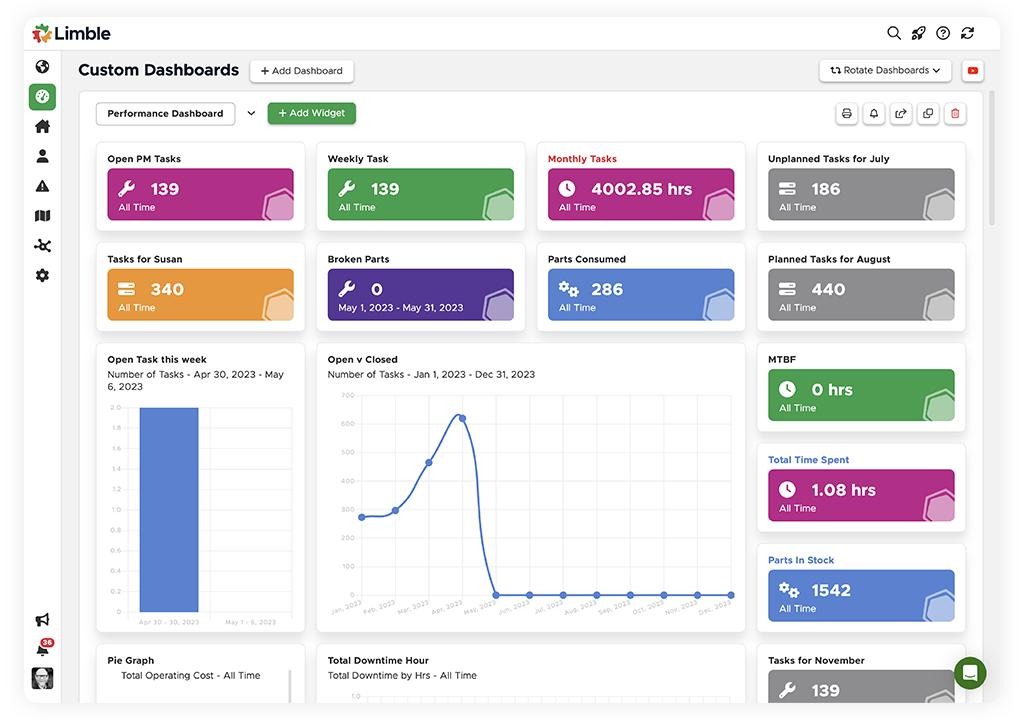Open the Unplanned Tasks for July tile

[861, 194]
